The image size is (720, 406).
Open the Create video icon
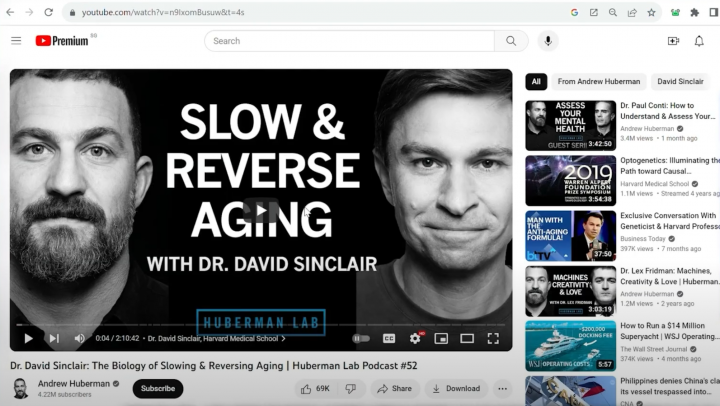click(673, 41)
